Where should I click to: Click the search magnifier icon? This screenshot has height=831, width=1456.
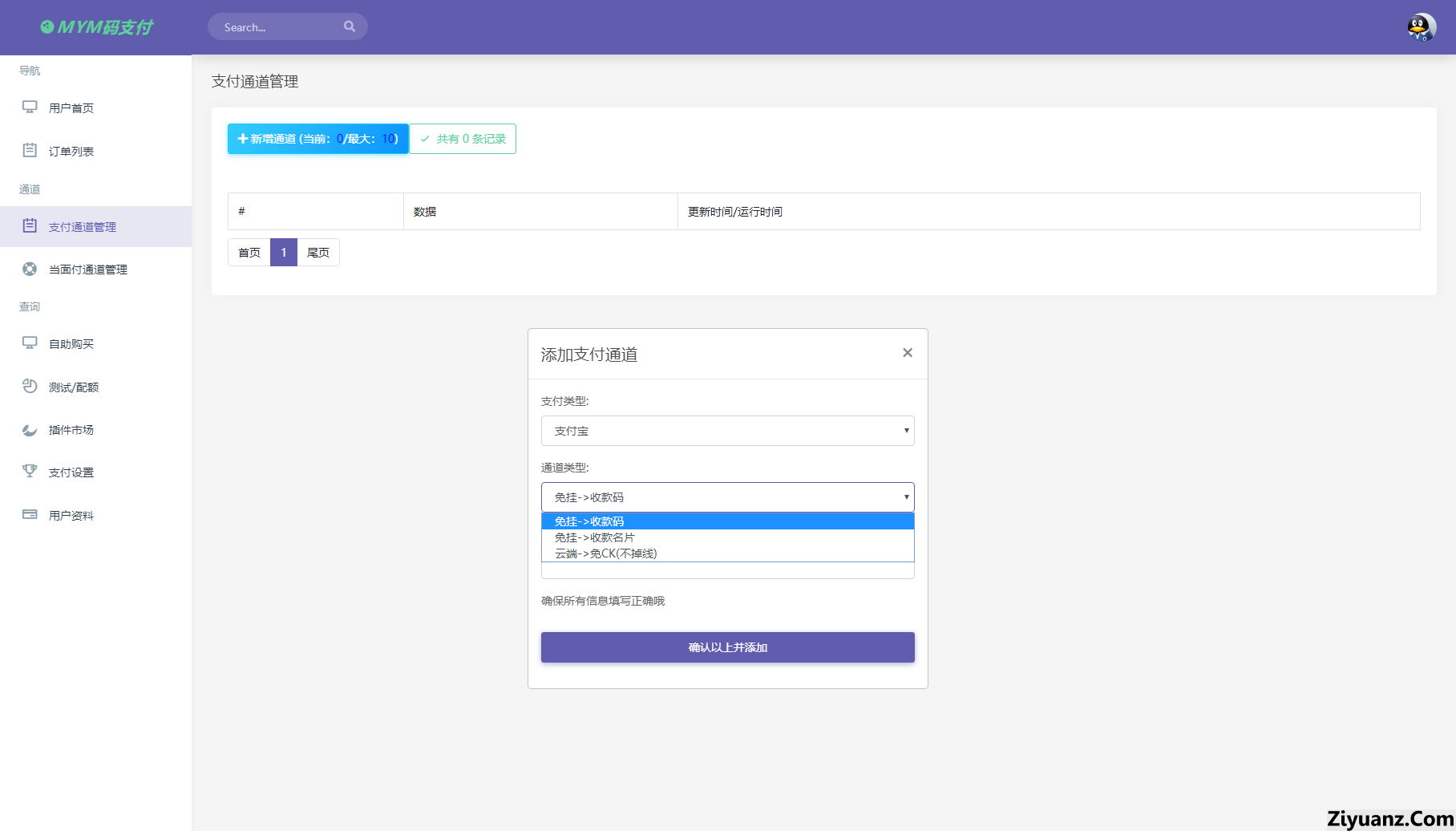click(350, 26)
